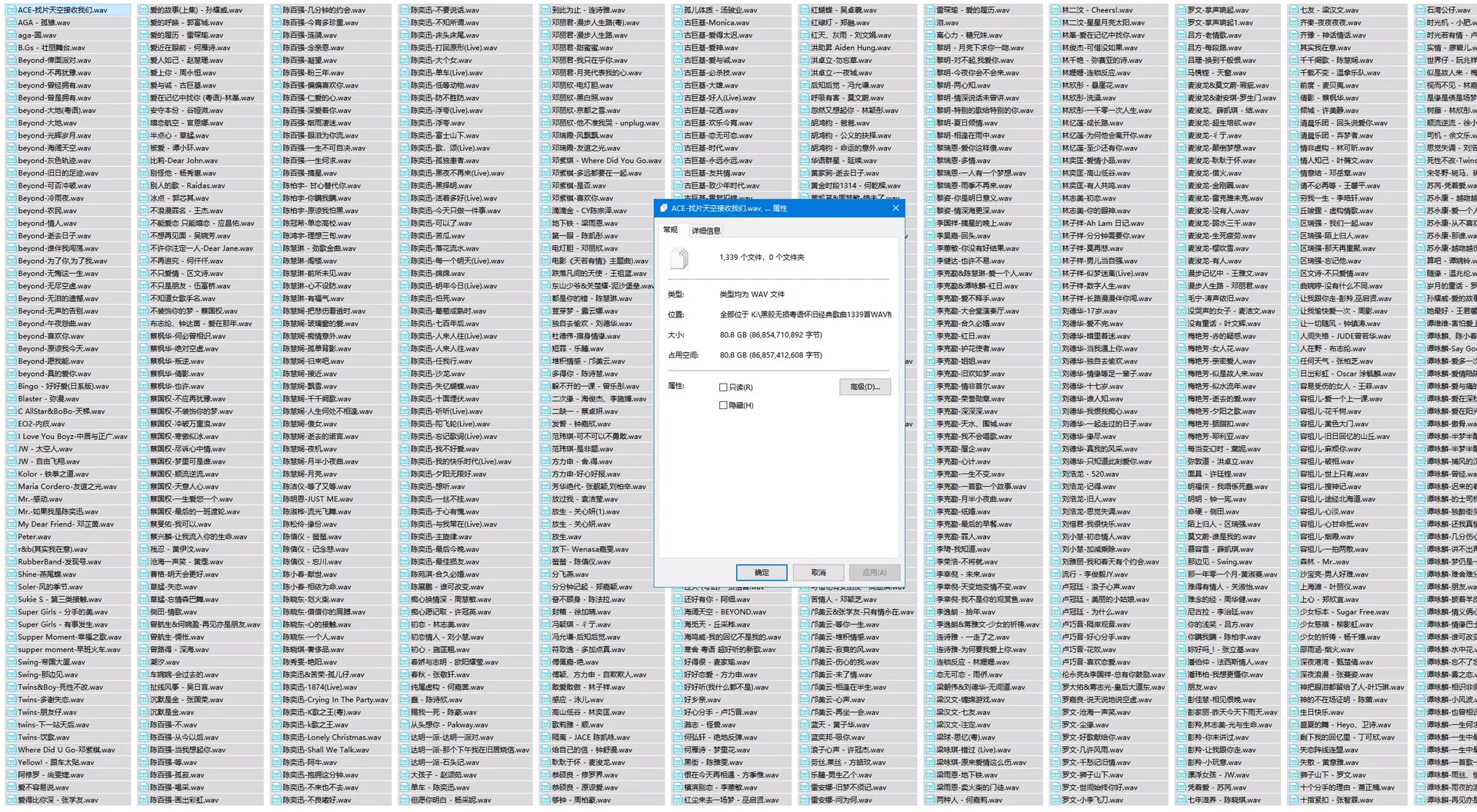Enable the 只读(R) read-only checkbox
Screen dimensions: 1477x812
click(723, 388)
